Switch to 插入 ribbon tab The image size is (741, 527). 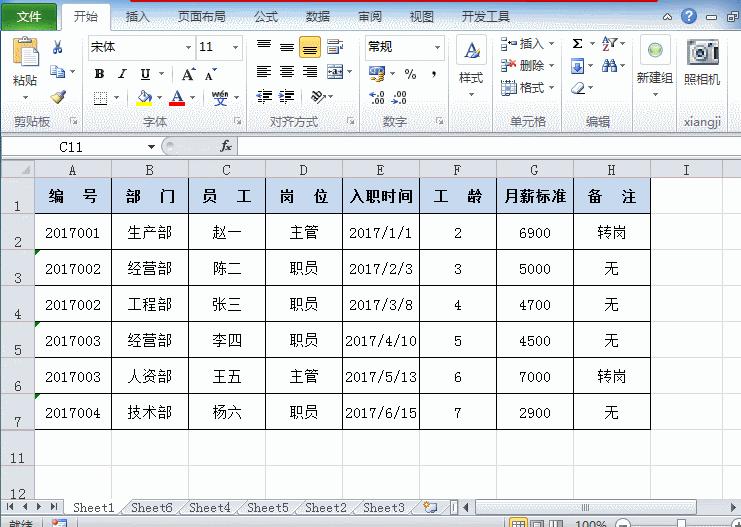click(x=138, y=17)
